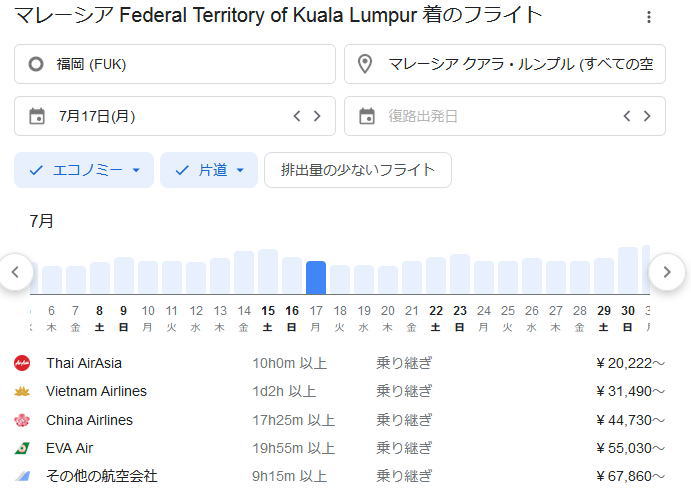Click the 7月 month label
691x503 pixels.
pos(41,221)
